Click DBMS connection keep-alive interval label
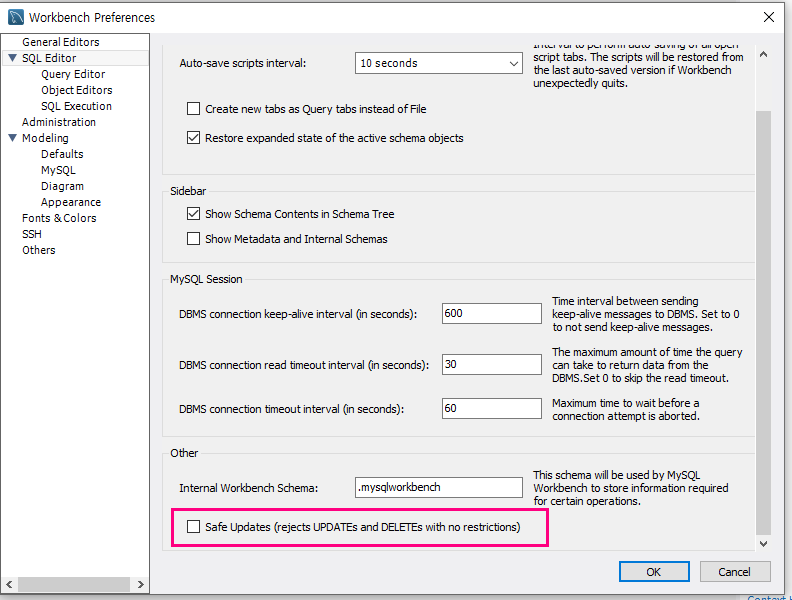Image resolution: width=792 pixels, height=600 pixels. click(x=298, y=314)
